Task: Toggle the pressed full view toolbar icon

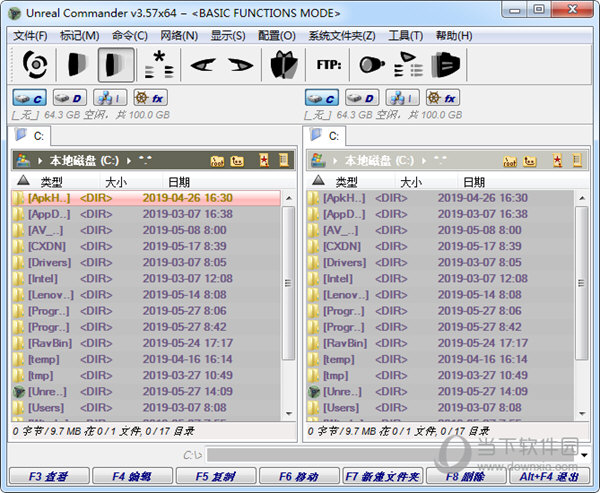Action: click(x=116, y=65)
